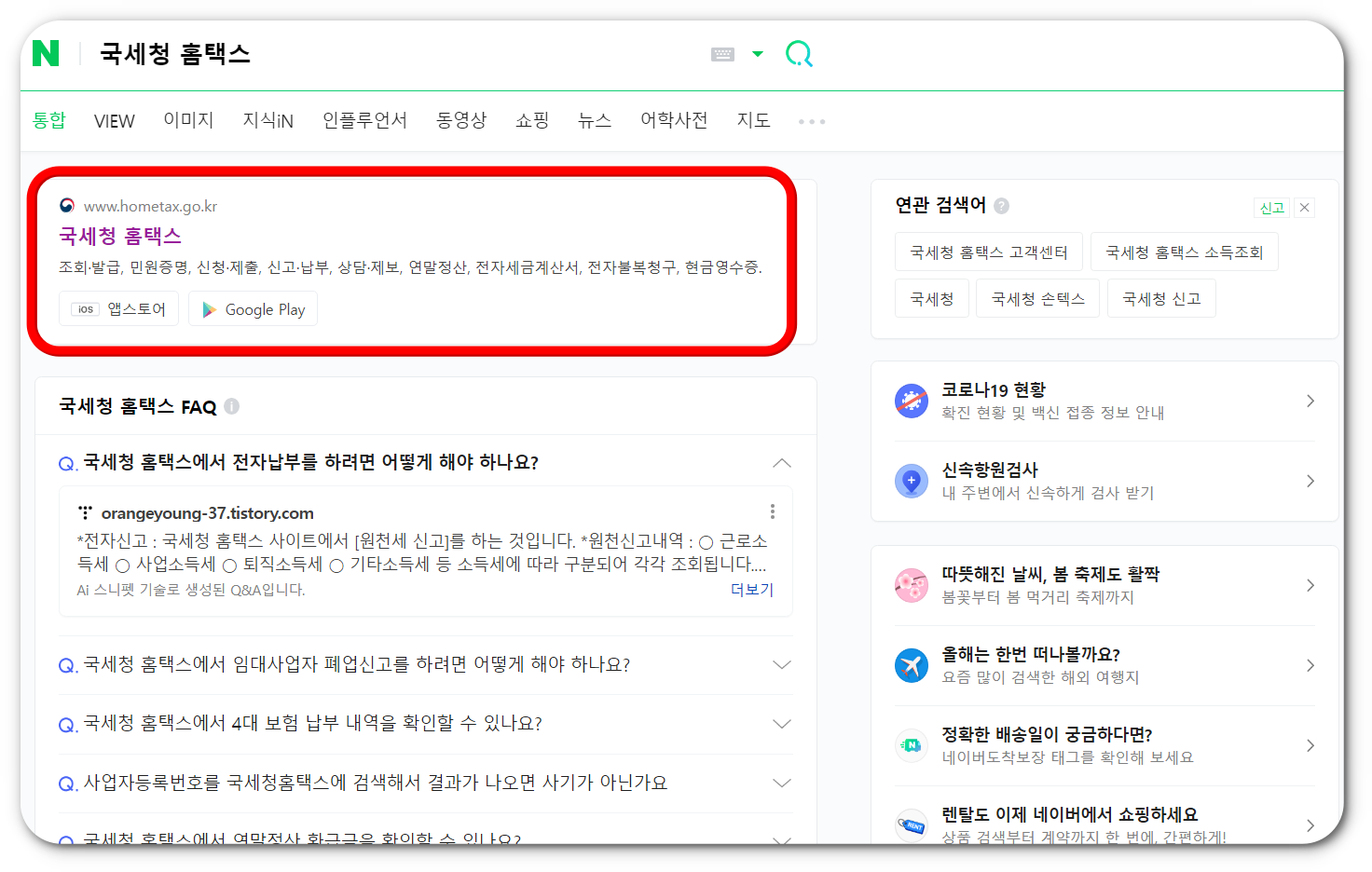
Task: Select the 국세청 홈택스 소득조회 related search
Action: 1185,251
